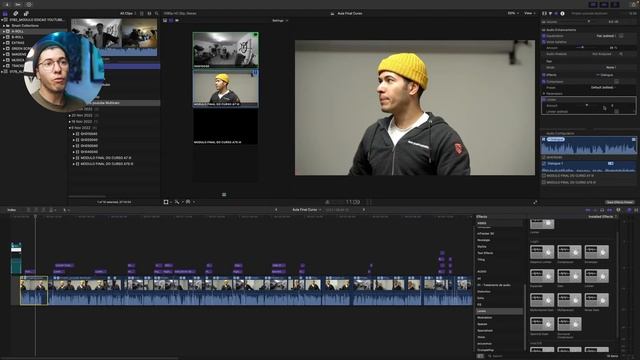The height and width of the screenshot is (360, 640).
Task: Open the Titles and Generators sidebar icon
Action: tap(26, 13)
